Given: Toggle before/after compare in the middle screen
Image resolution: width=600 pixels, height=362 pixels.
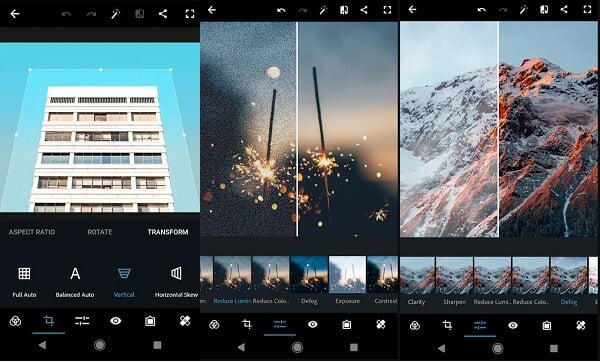Looking at the screenshot, I should 344,10.
